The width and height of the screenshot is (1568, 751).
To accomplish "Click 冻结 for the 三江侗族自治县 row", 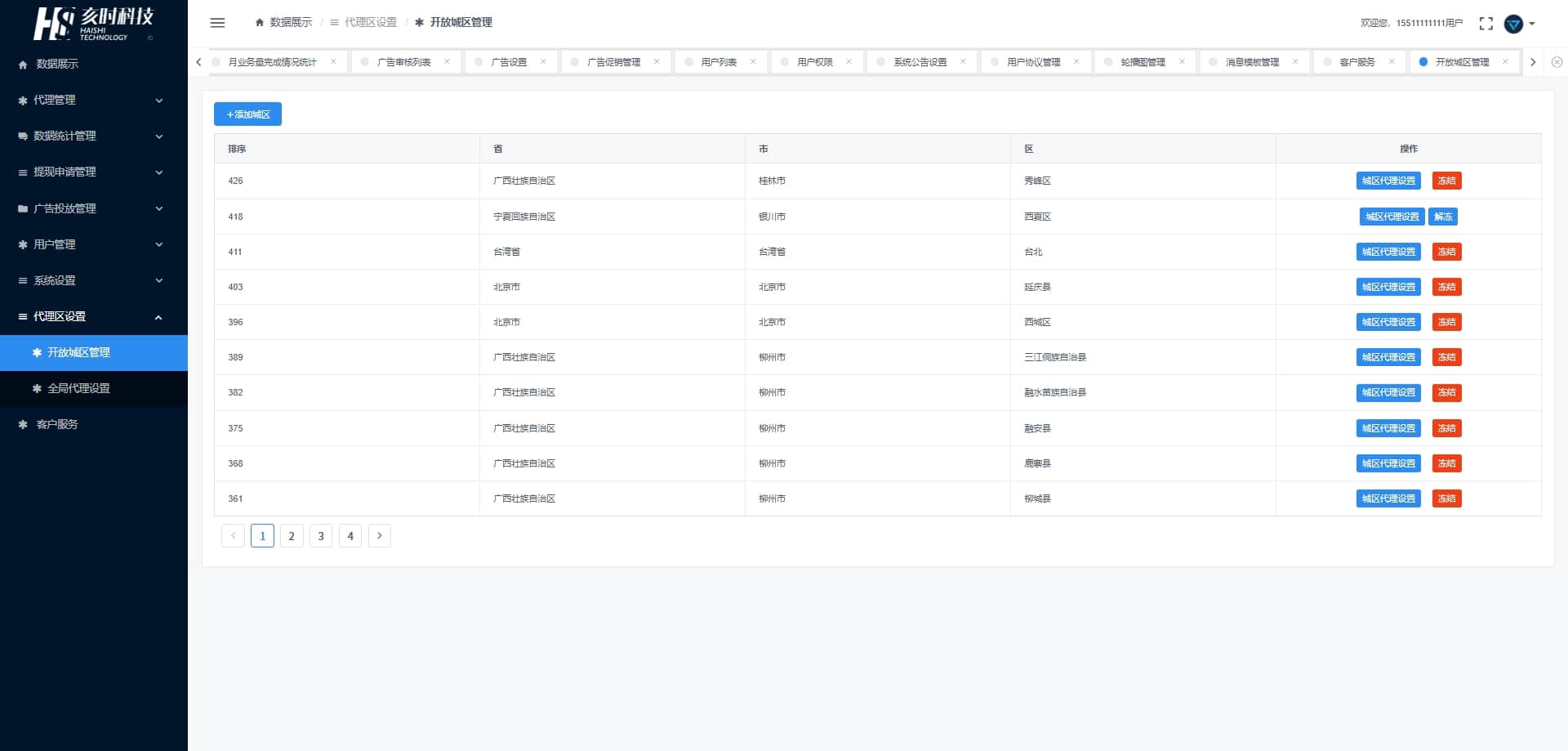I will pos(1446,357).
